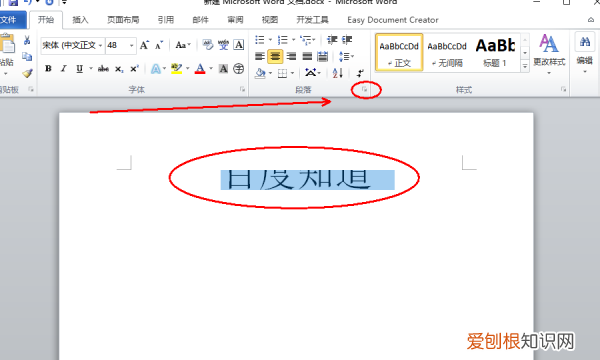600x360 pixels.
Task: Apply Character Border to text
Action: [239, 45]
